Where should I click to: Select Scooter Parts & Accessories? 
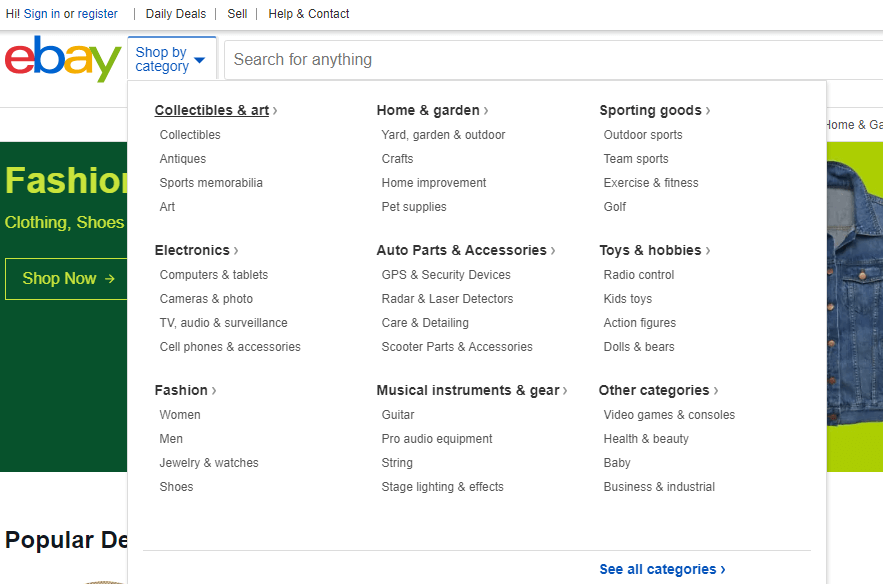click(457, 347)
